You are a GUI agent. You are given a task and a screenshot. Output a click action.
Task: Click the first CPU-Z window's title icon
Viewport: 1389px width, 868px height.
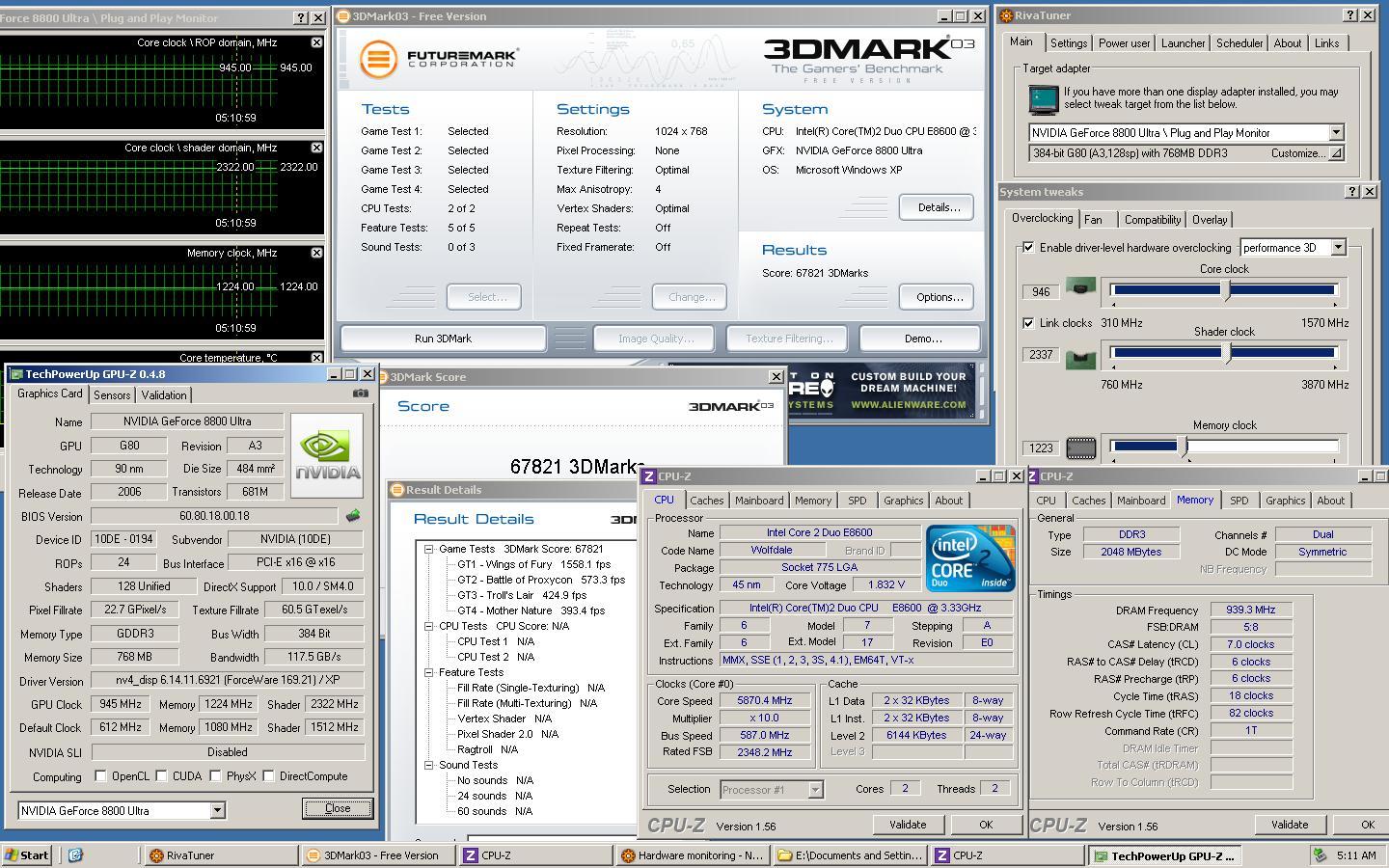(x=649, y=476)
